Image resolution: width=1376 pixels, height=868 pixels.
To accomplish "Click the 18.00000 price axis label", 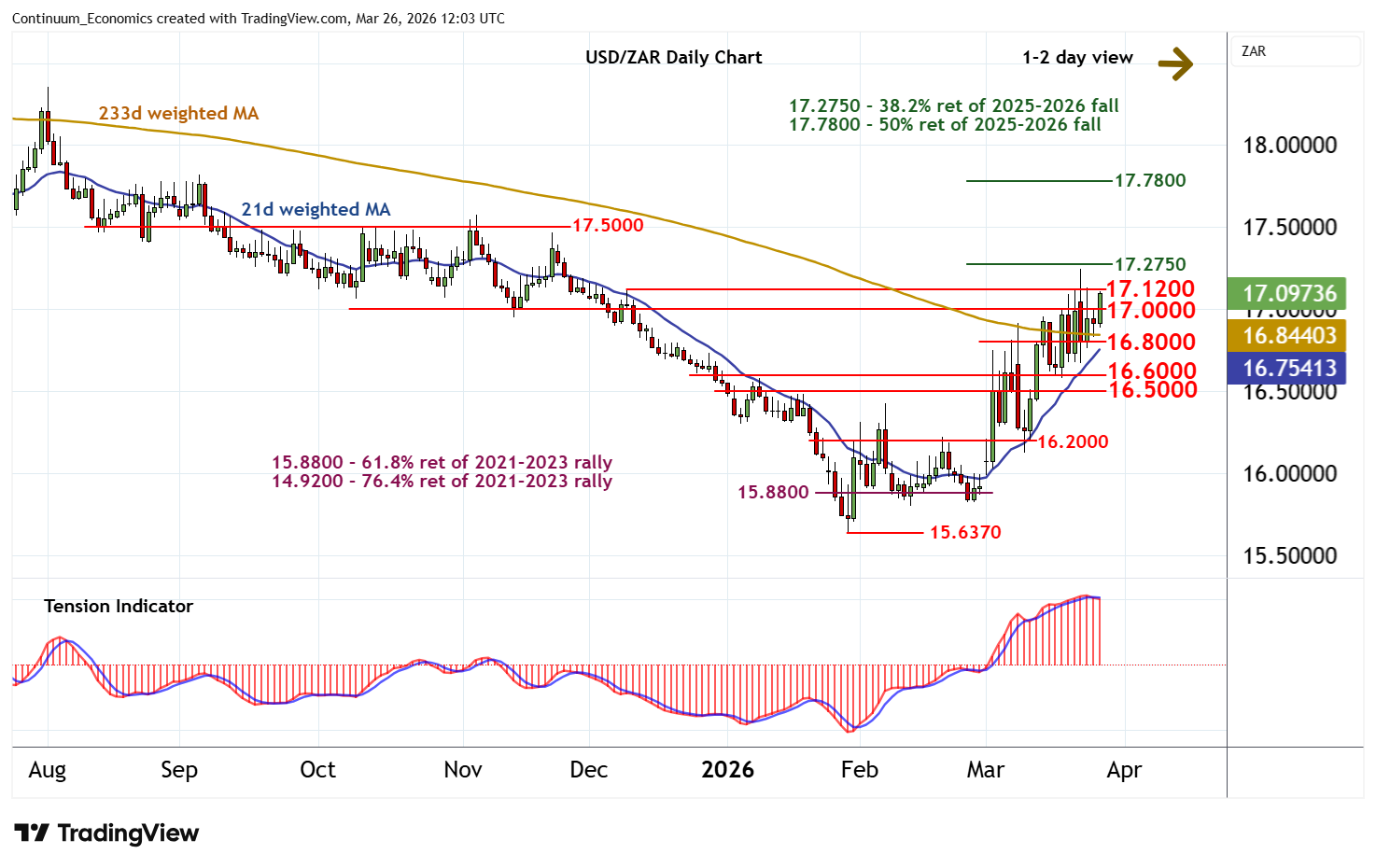I will coord(1289,146).
